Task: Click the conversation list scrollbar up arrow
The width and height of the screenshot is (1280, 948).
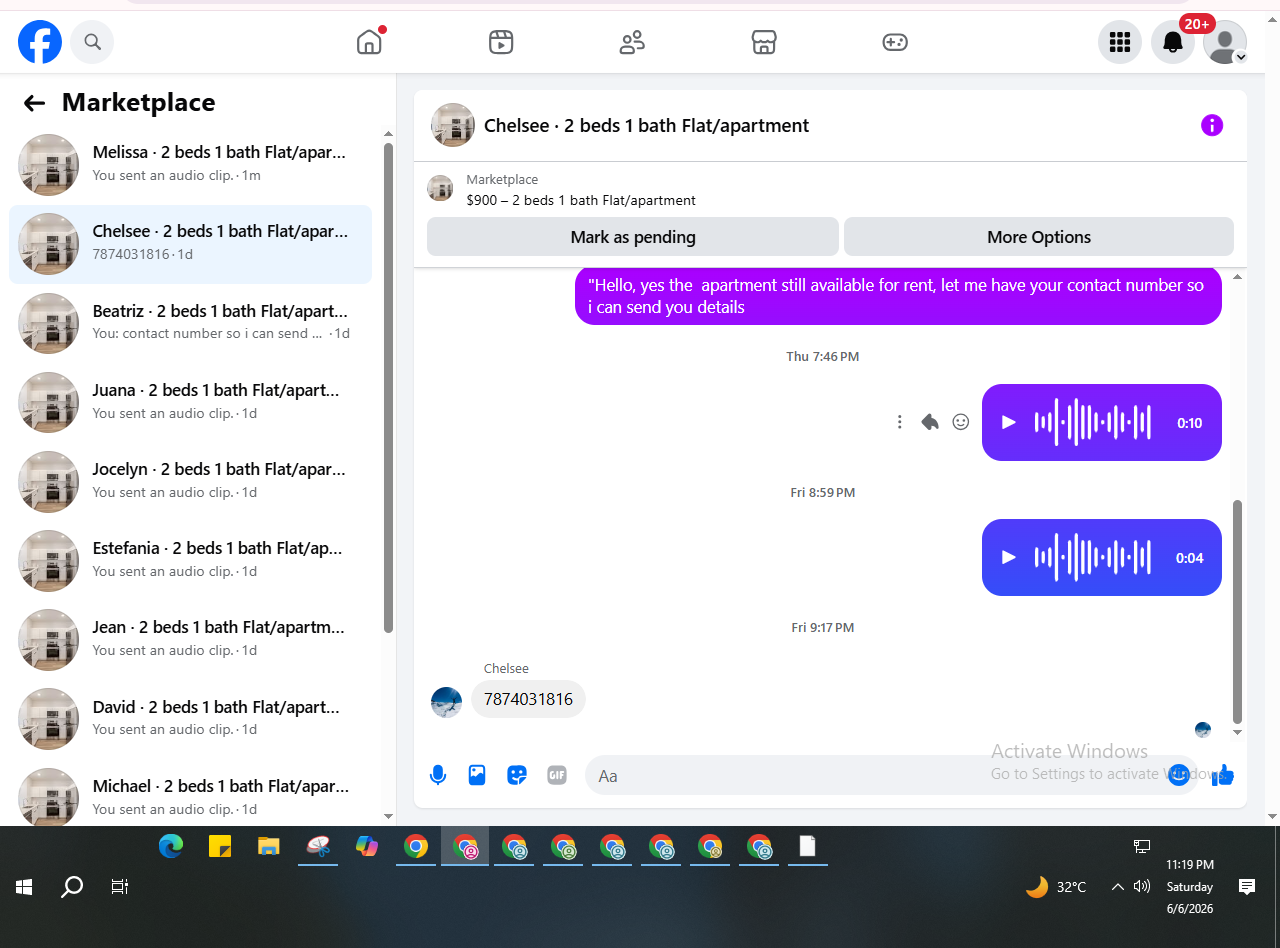Action: coord(388,134)
